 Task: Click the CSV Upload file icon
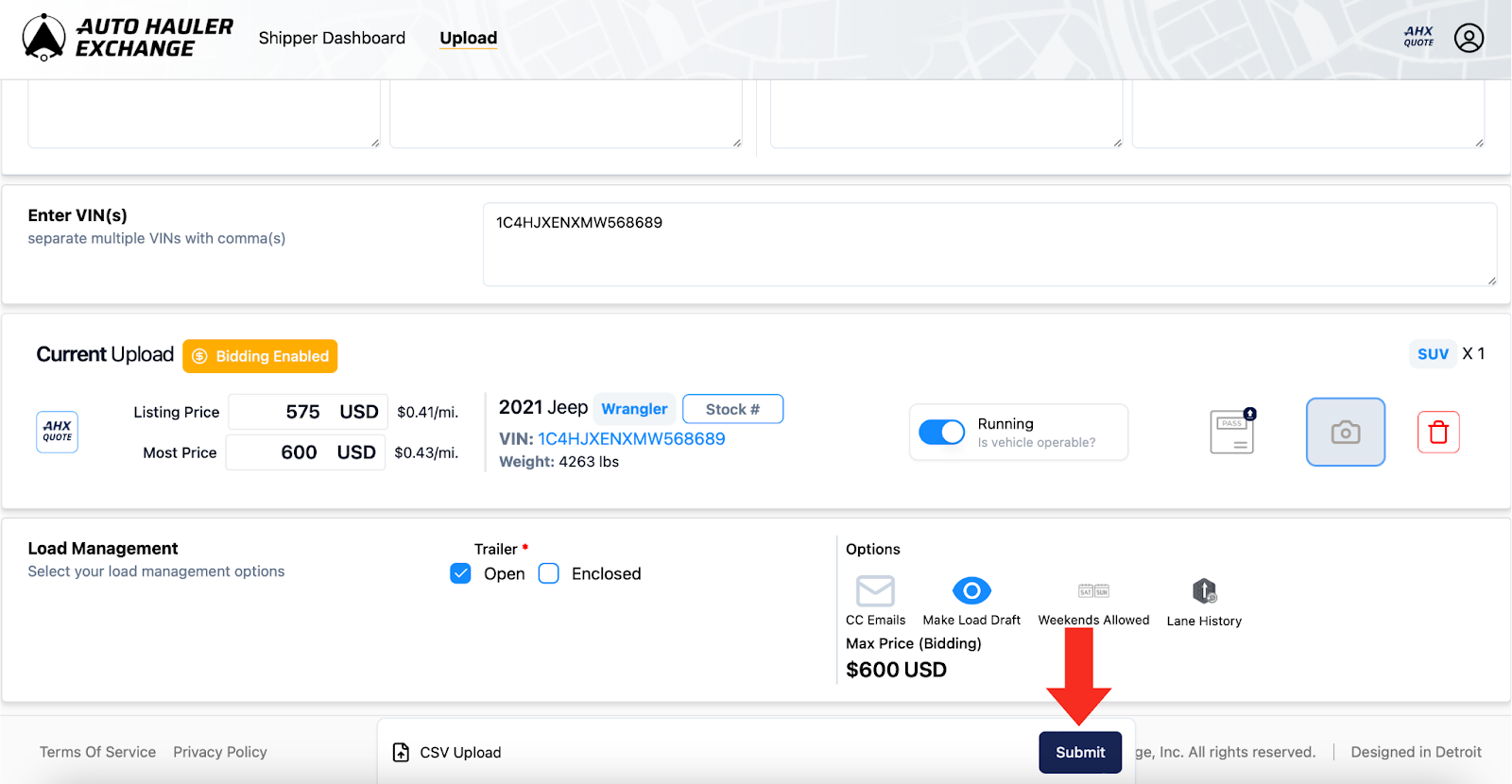coord(401,752)
